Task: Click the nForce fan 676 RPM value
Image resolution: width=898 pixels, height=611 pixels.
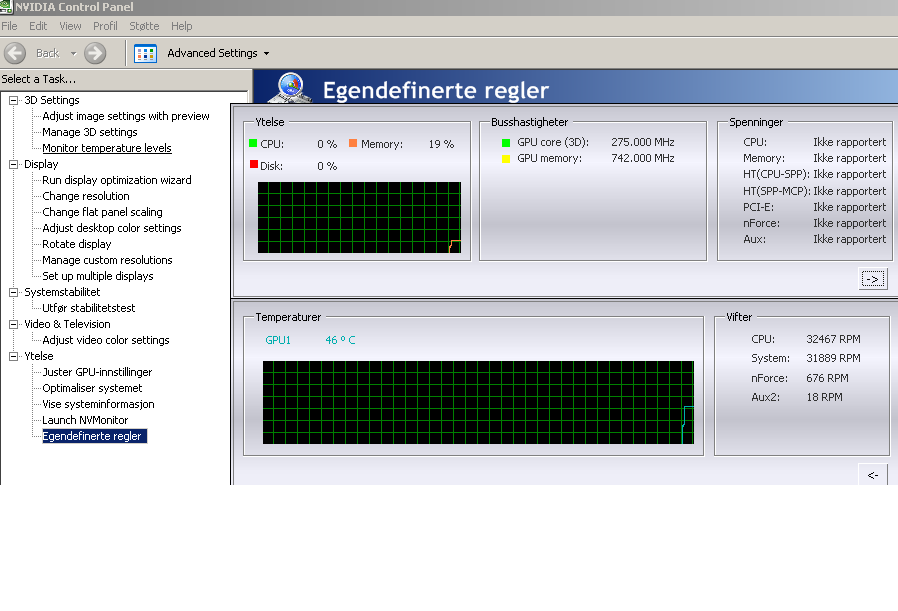Action: tap(828, 378)
